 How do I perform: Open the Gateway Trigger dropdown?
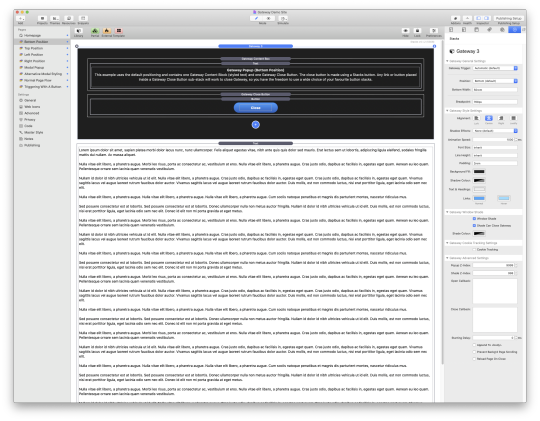(495, 68)
